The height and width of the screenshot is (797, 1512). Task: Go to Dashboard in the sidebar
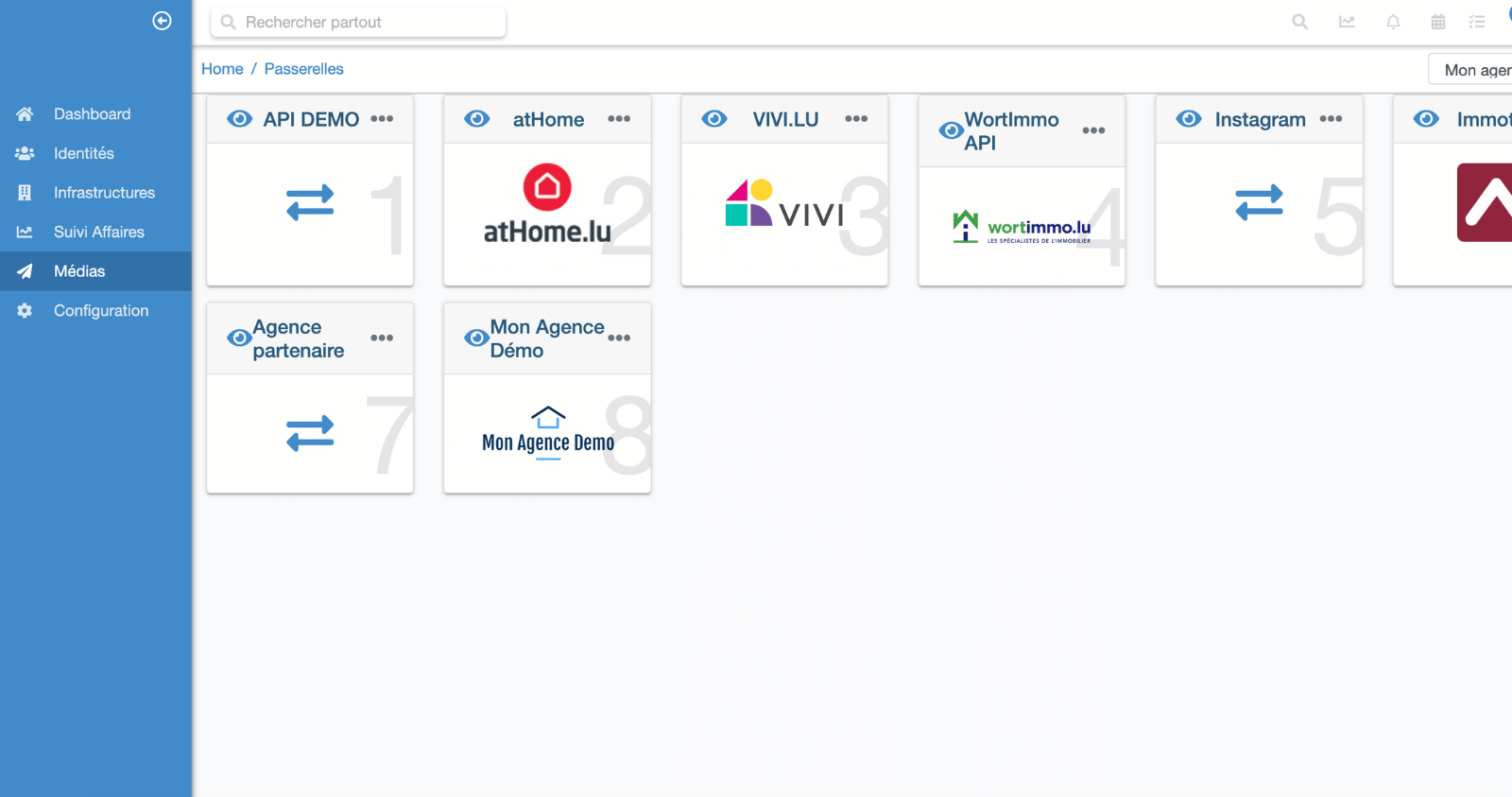pos(92,114)
